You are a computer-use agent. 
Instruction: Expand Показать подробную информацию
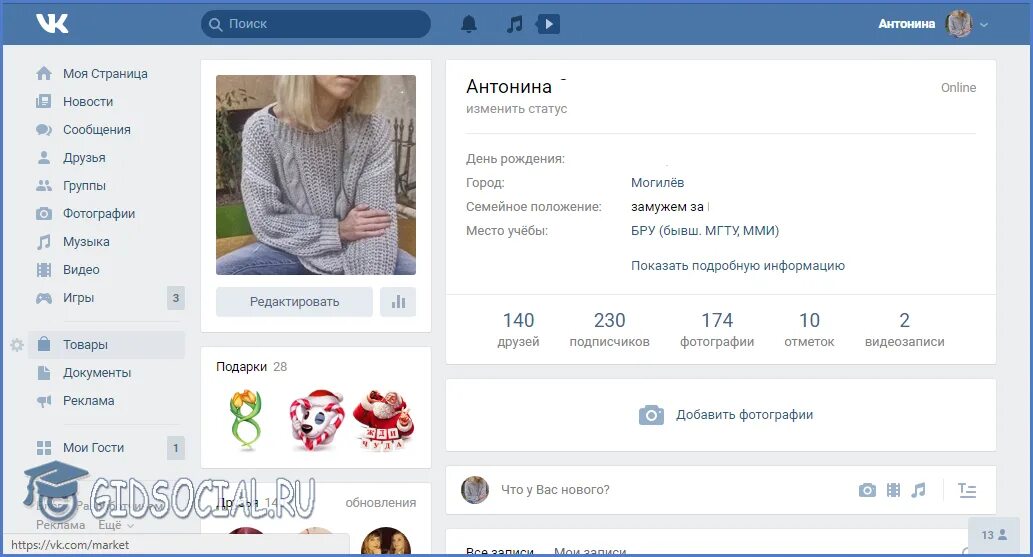pyautogui.click(x=738, y=266)
